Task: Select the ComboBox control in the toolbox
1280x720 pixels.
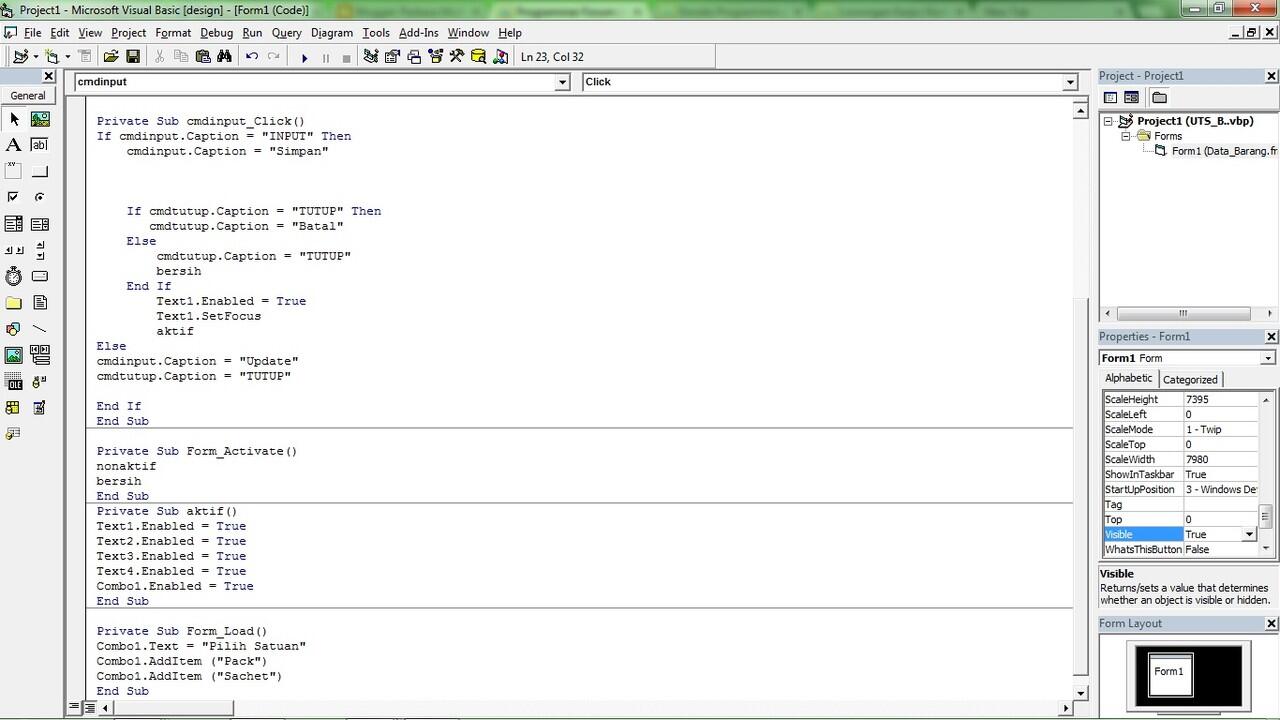Action: click(x=14, y=224)
